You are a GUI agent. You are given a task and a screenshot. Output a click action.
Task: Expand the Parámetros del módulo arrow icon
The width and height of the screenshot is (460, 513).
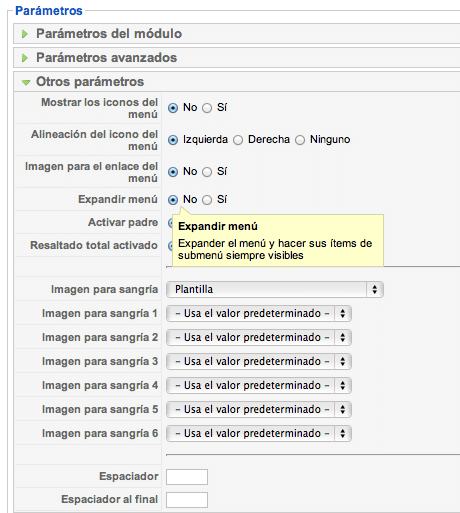click(x=25, y=34)
